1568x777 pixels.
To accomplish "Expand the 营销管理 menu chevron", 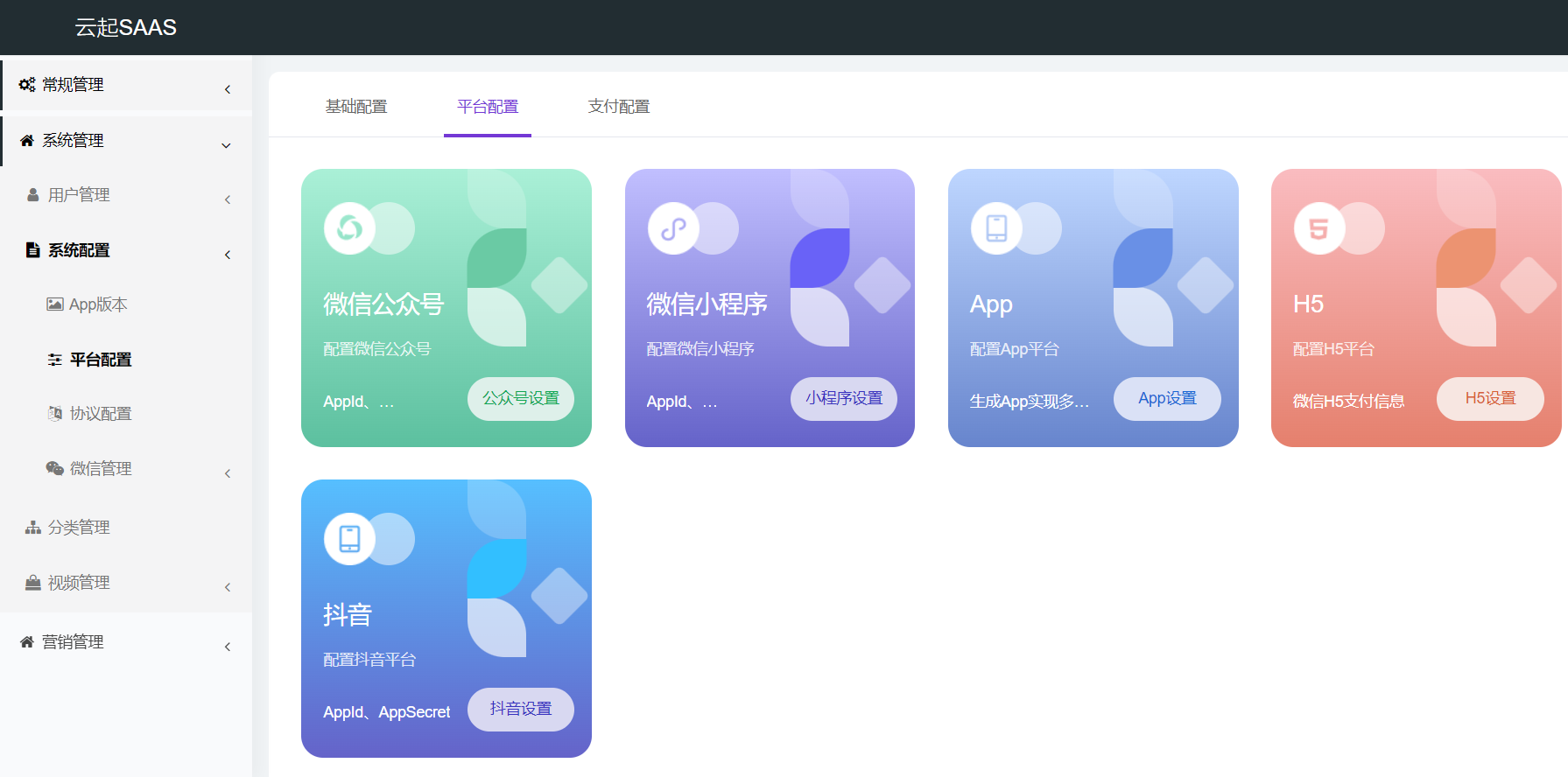I will (x=228, y=647).
